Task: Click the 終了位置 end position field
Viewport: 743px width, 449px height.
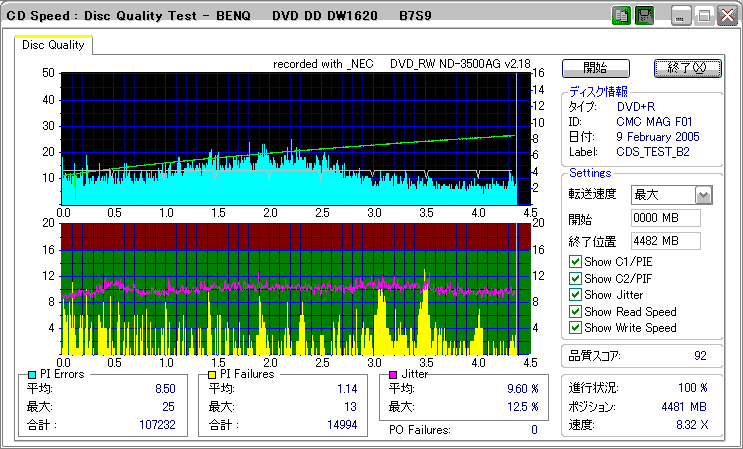Action: point(665,240)
